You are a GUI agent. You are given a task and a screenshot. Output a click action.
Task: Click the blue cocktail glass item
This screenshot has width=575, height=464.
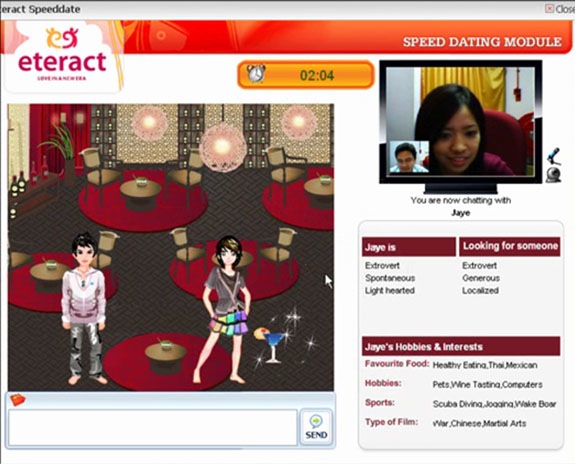point(273,346)
